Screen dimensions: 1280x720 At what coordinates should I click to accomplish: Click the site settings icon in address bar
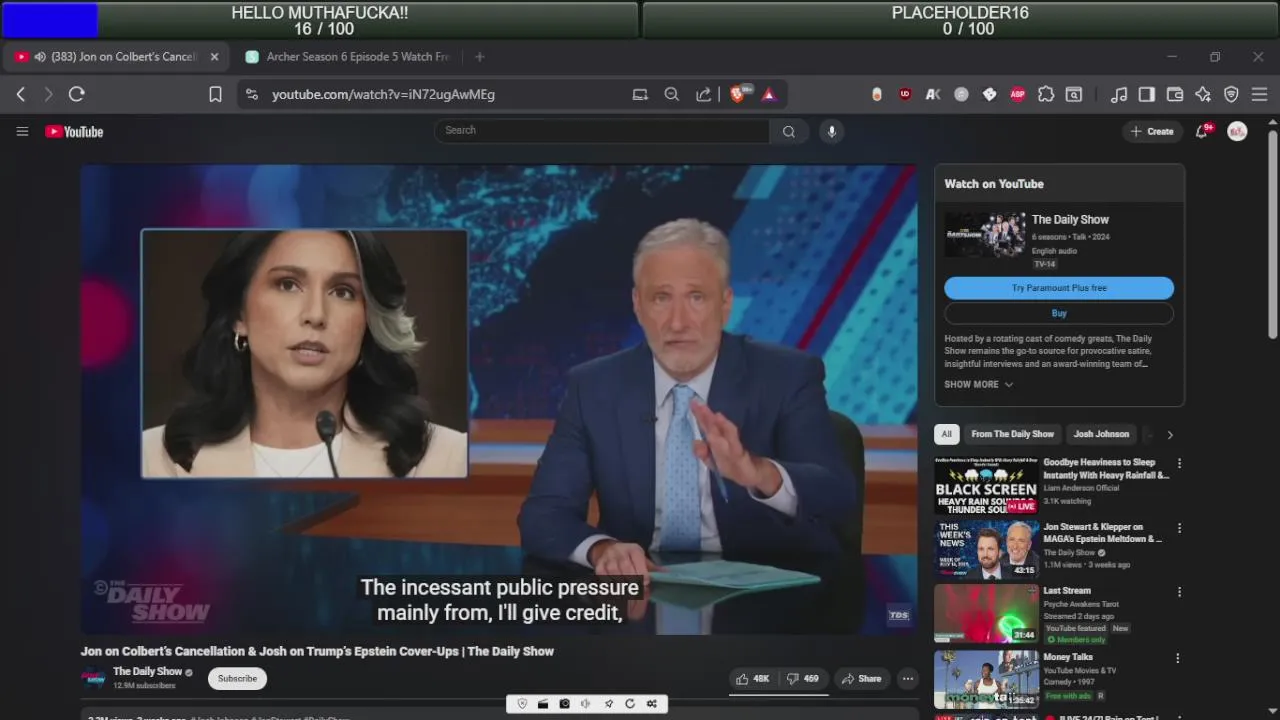point(252,94)
